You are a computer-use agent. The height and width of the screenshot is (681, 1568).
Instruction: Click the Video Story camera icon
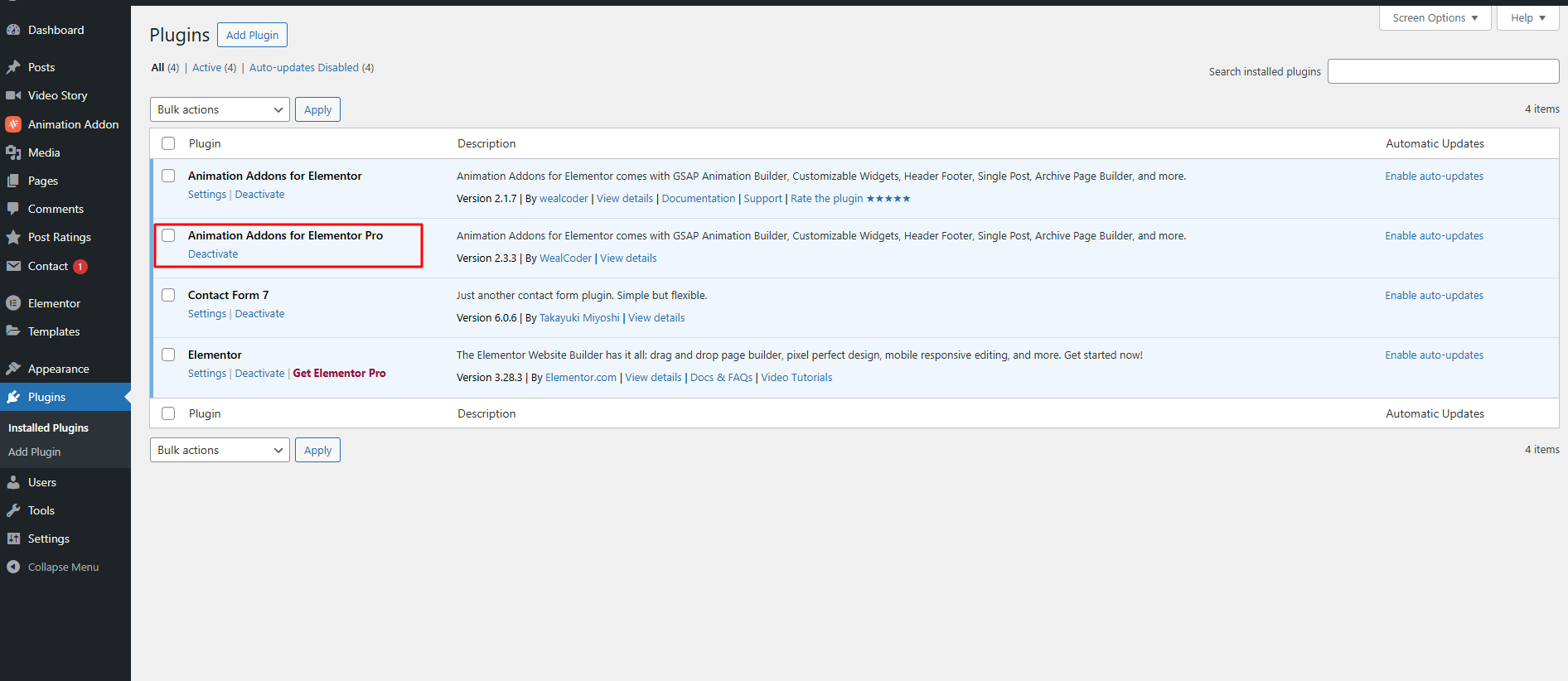(13, 95)
